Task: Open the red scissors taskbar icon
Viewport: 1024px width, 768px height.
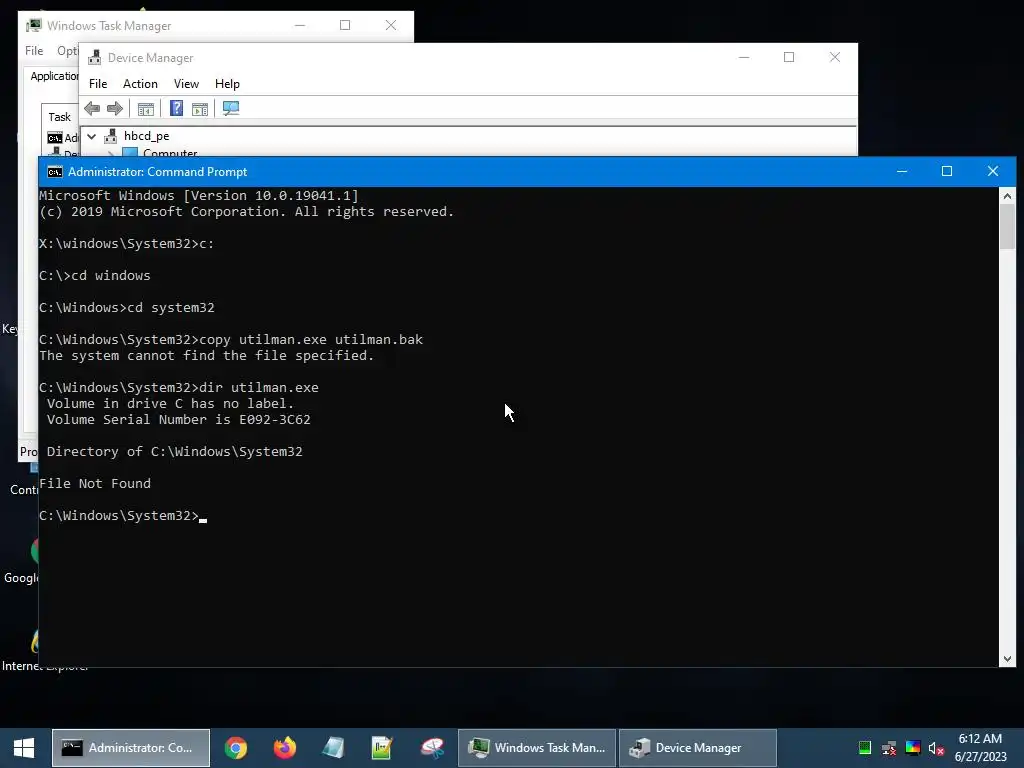Action: pos(432,748)
